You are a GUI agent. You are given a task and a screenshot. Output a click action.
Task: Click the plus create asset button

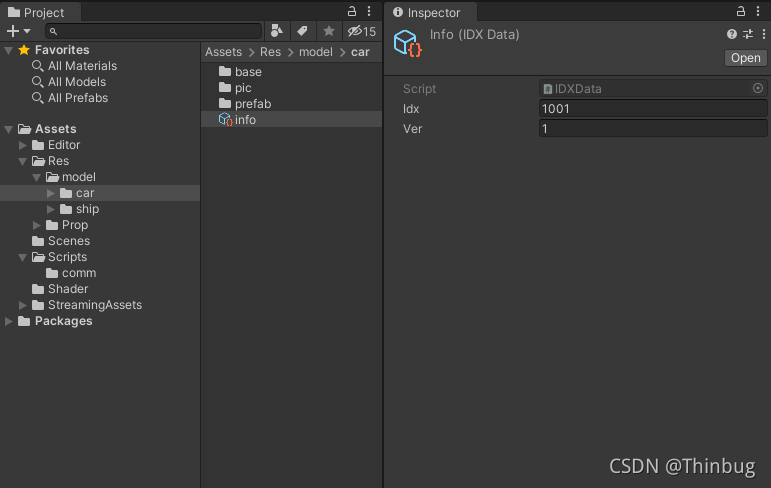(x=13, y=31)
